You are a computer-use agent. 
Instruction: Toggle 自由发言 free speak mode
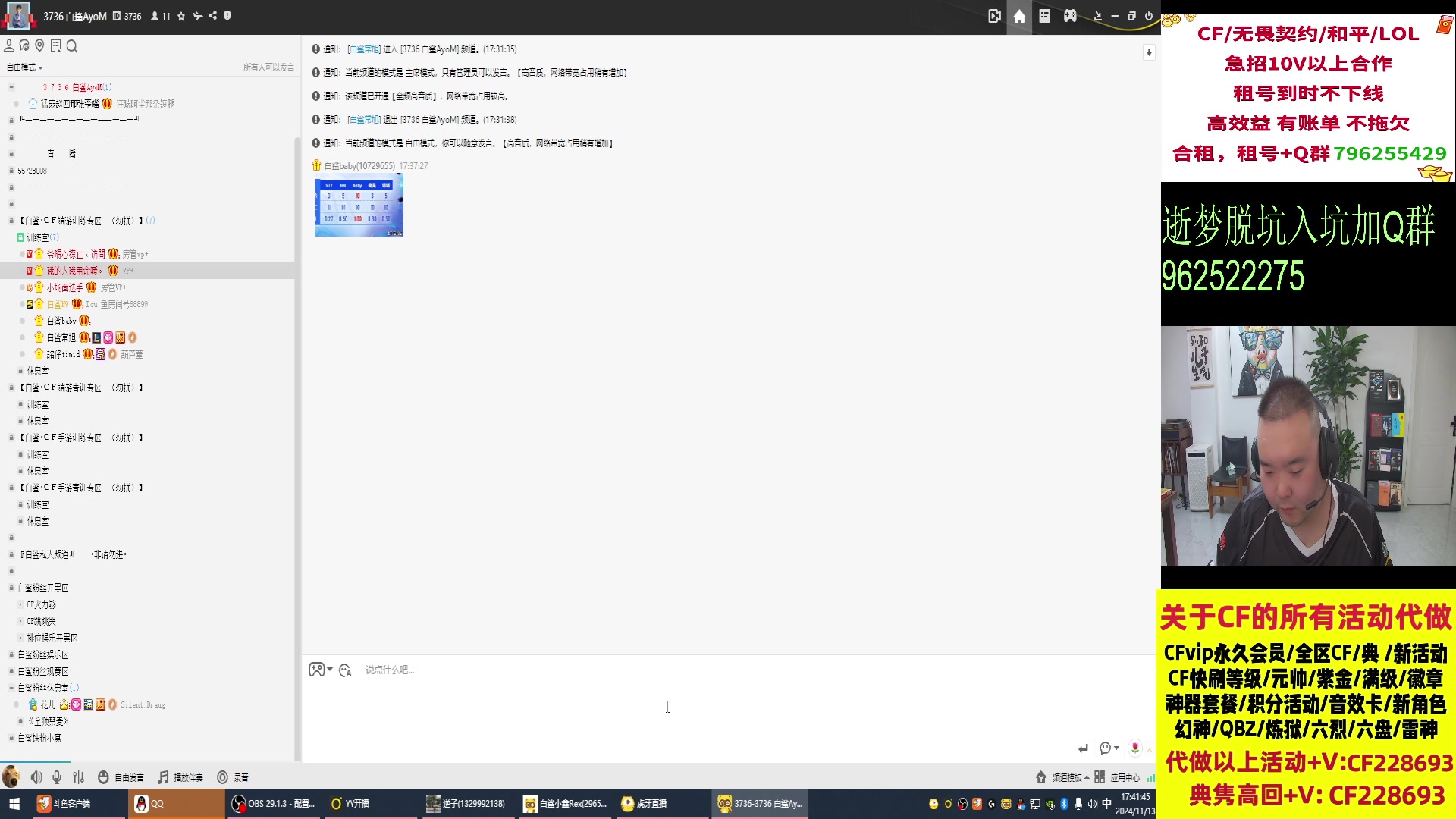pos(121,777)
